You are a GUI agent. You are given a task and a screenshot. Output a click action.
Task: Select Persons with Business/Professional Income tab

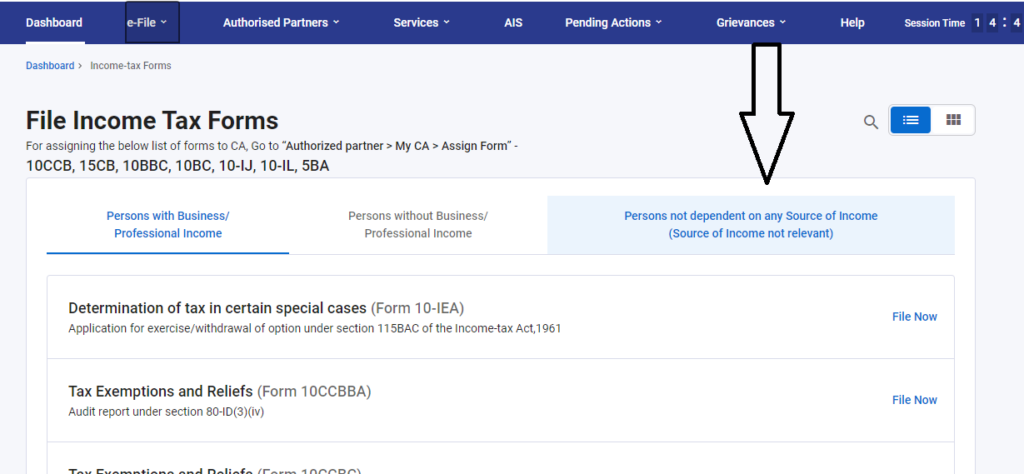tap(168, 225)
